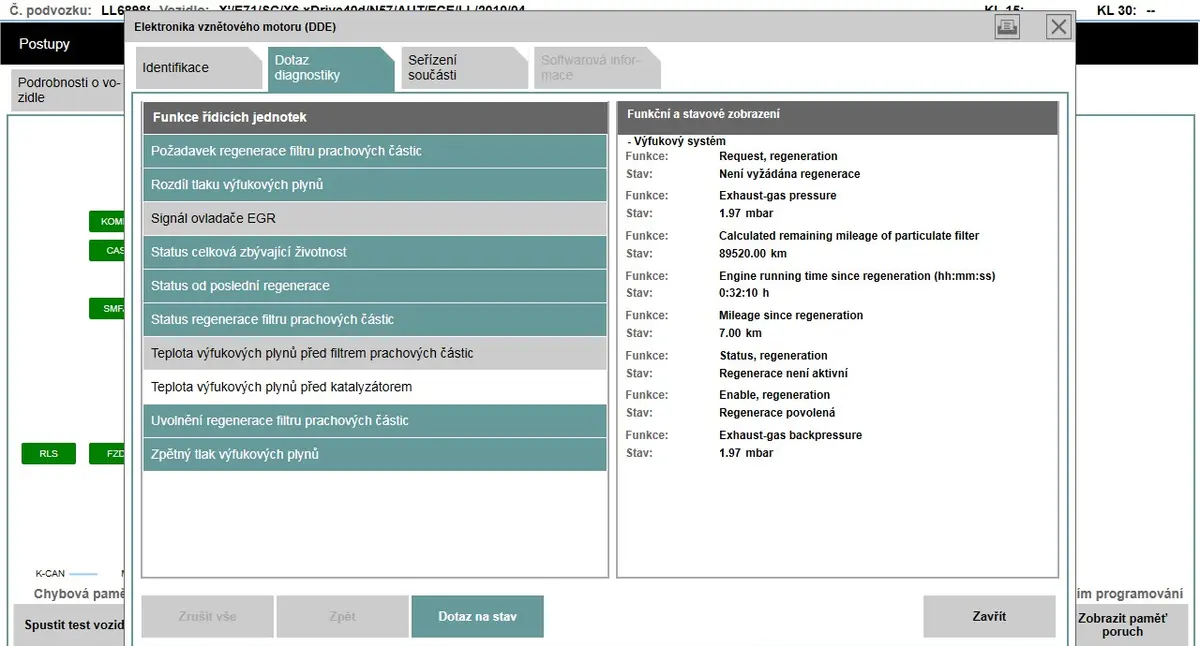Click the Status, regeneration function text
Image resolution: width=1200 pixels, height=646 pixels.
[774, 356]
